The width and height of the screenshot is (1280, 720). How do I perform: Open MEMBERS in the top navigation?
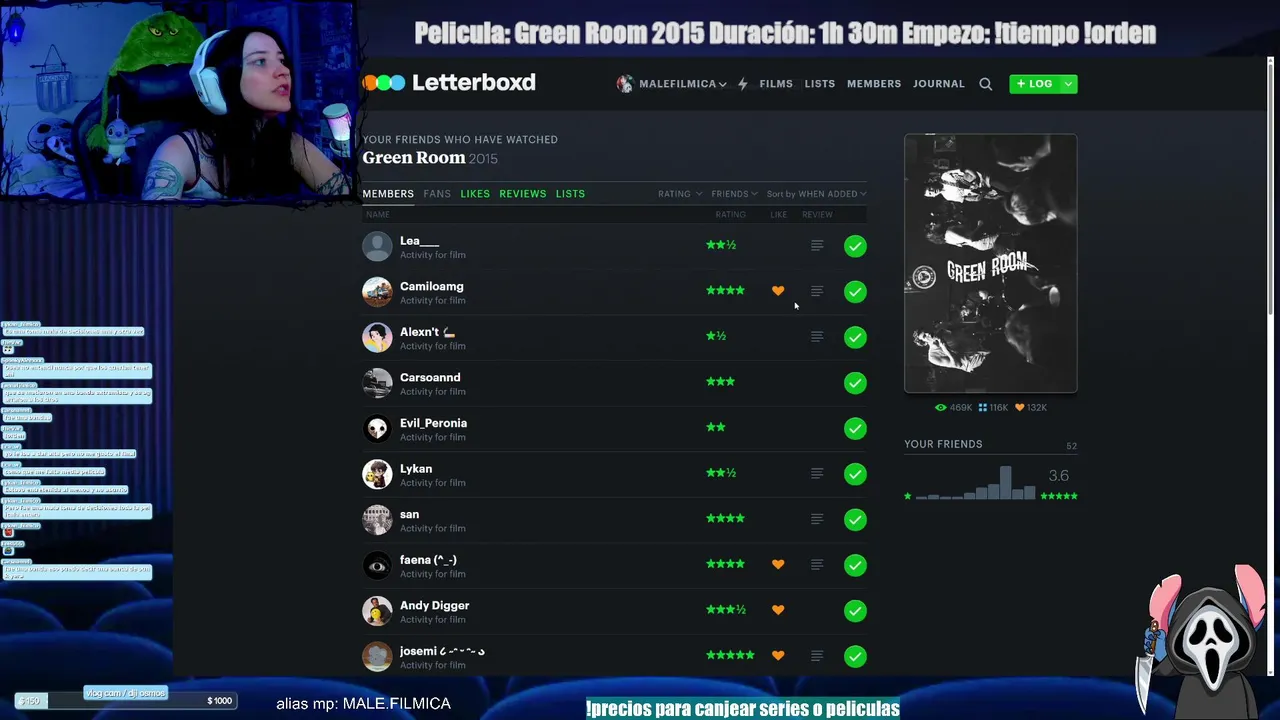point(874,84)
